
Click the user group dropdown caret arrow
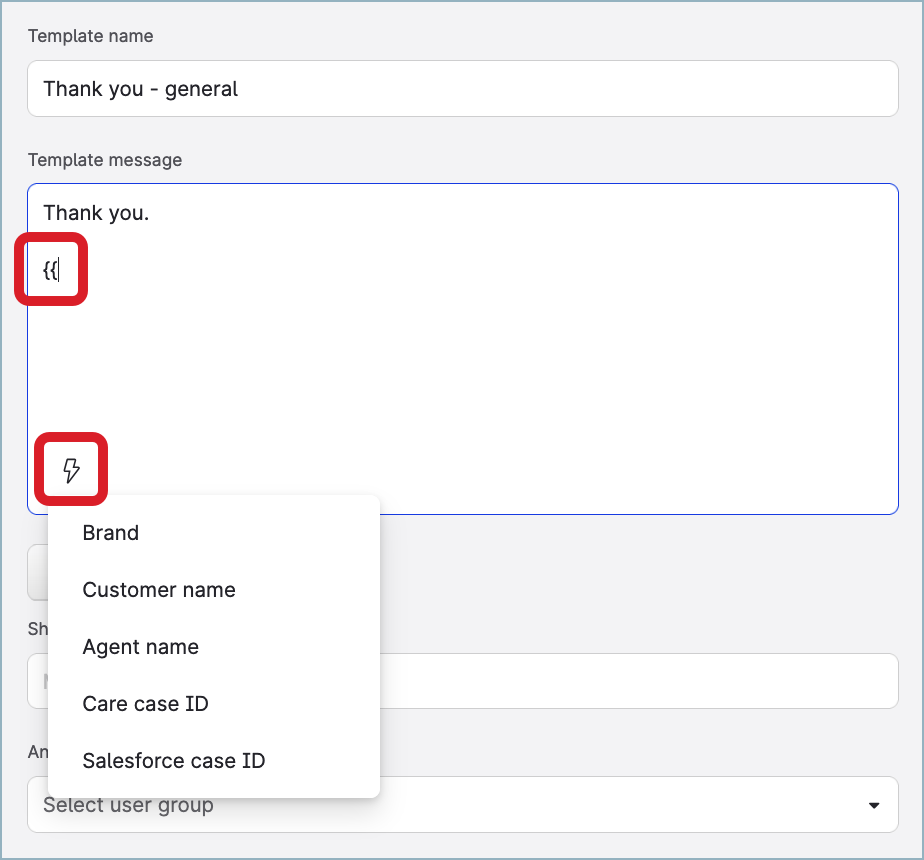[874, 805]
